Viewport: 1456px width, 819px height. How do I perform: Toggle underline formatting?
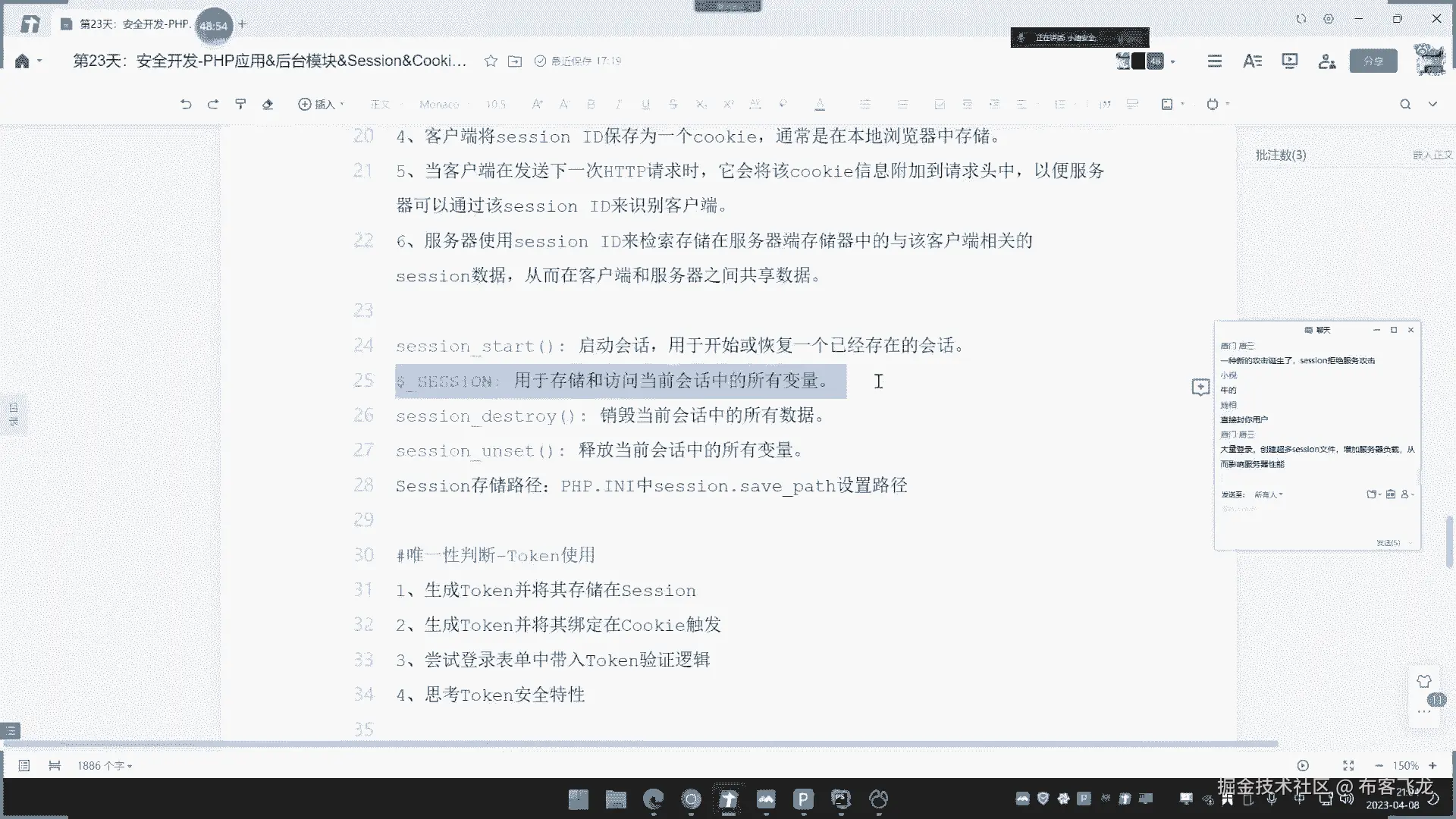tap(645, 104)
